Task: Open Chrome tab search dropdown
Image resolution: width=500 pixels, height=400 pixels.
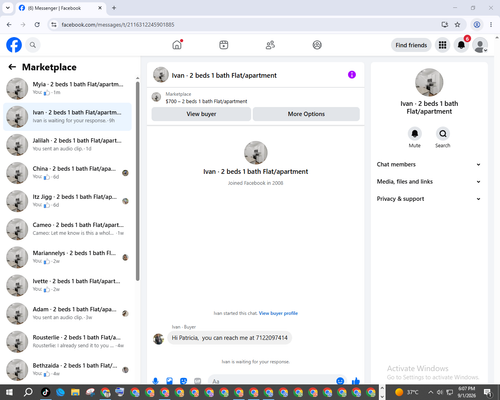Action: (x=8, y=8)
